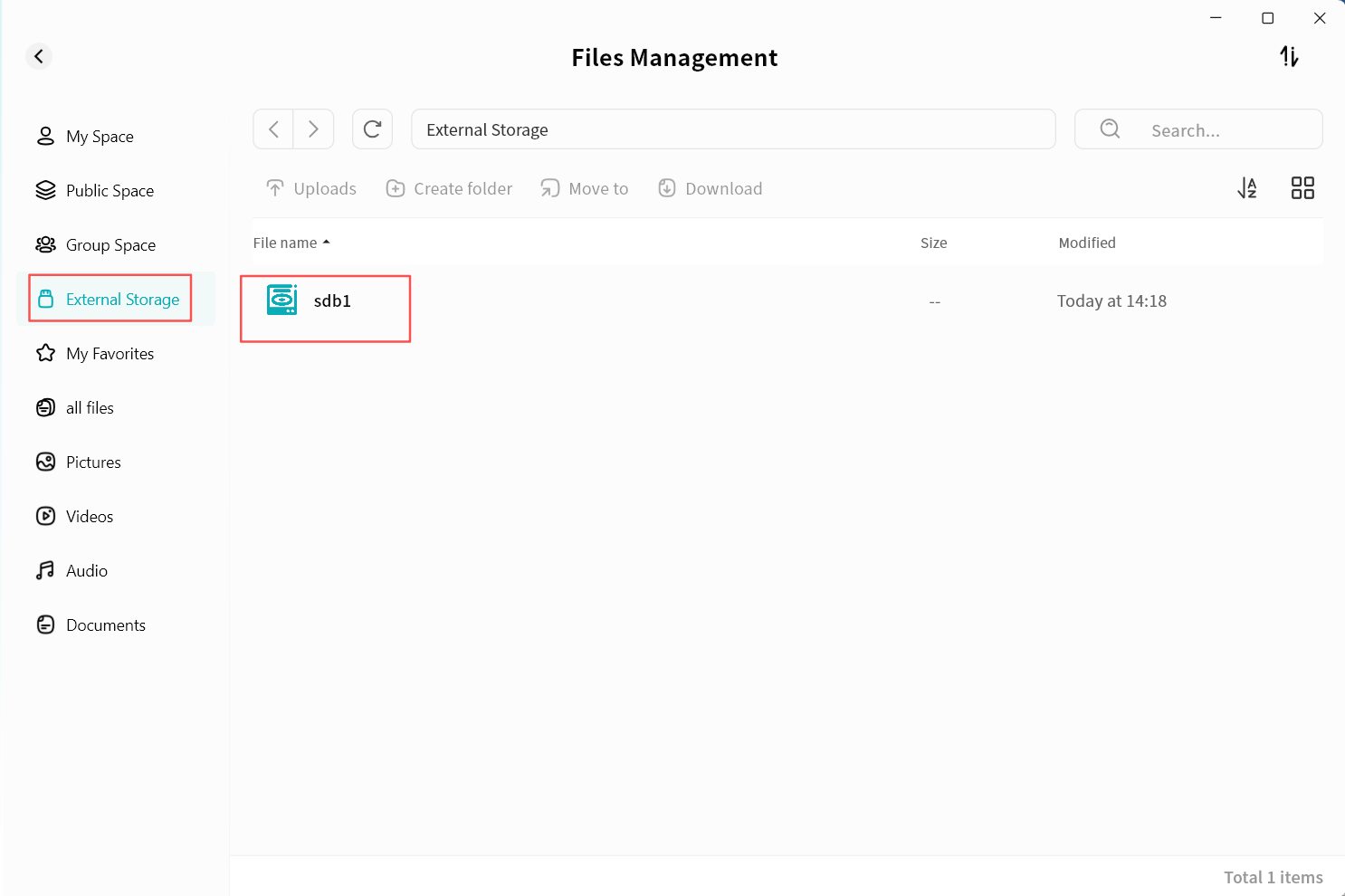Open My Space in sidebar
Viewport: 1345px width, 896px height.
tap(100, 137)
